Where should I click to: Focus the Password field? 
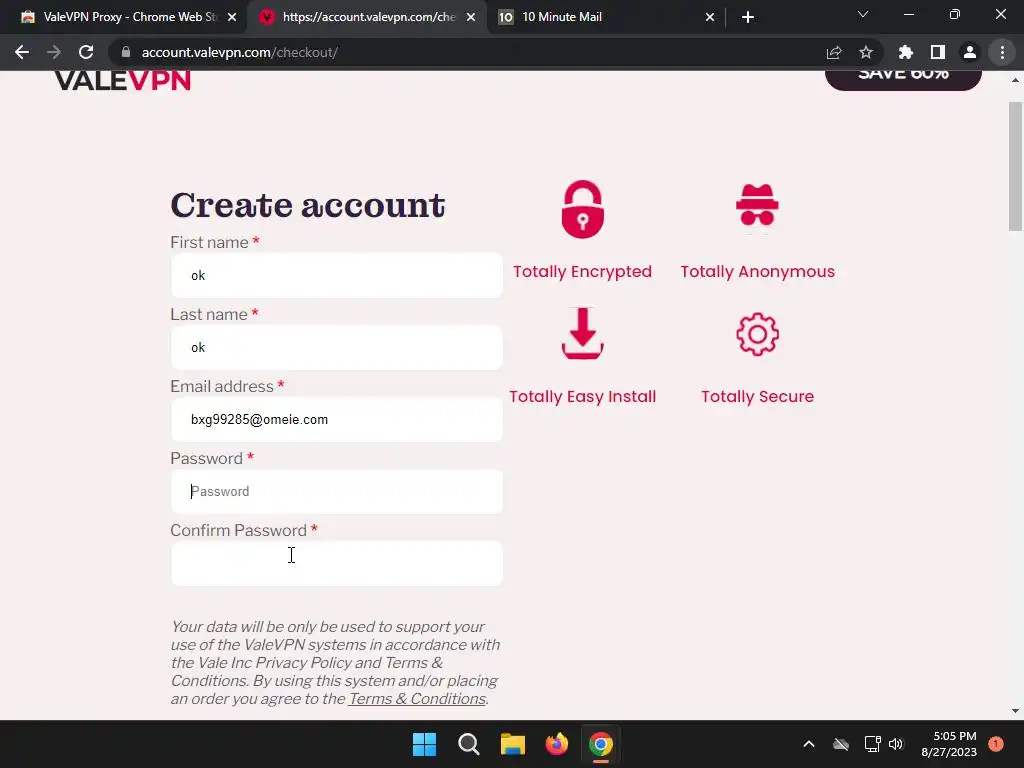(x=336, y=491)
